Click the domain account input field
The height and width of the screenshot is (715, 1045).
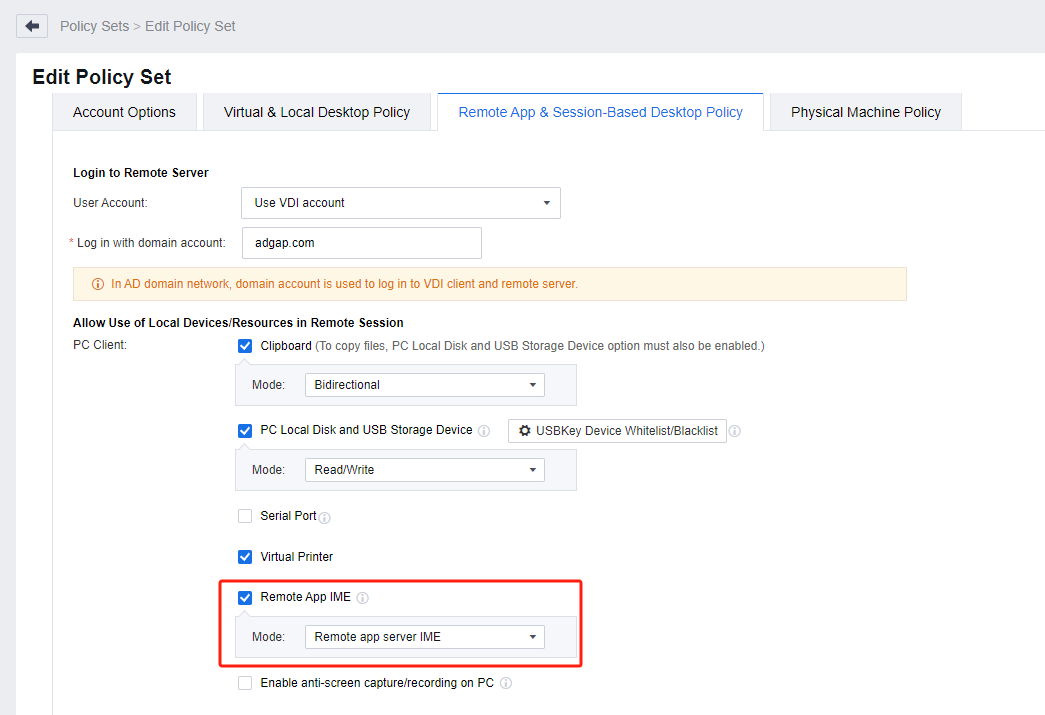(361, 243)
